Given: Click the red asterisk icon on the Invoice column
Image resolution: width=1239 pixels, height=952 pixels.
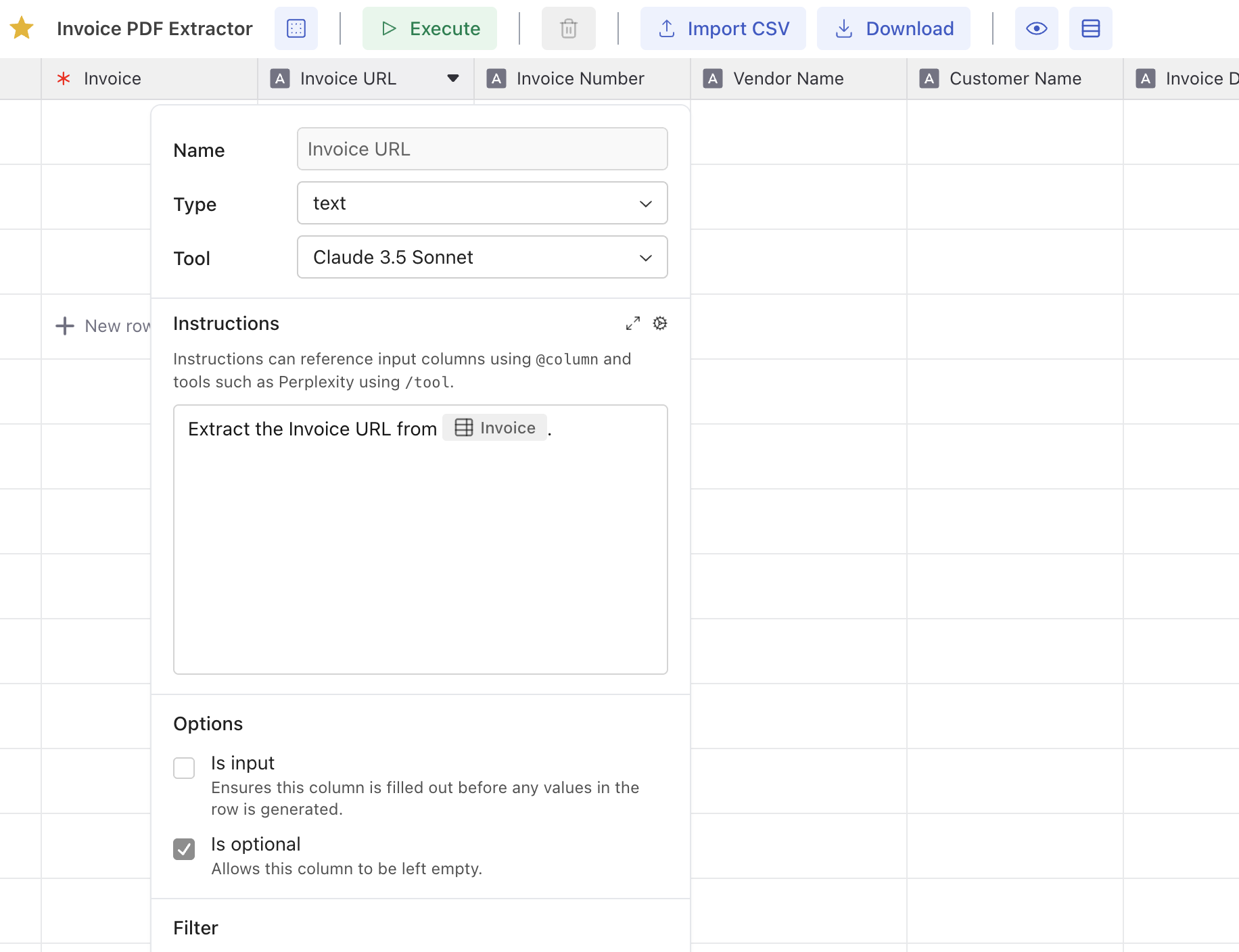Looking at the screenshot, I should (64, 78).
